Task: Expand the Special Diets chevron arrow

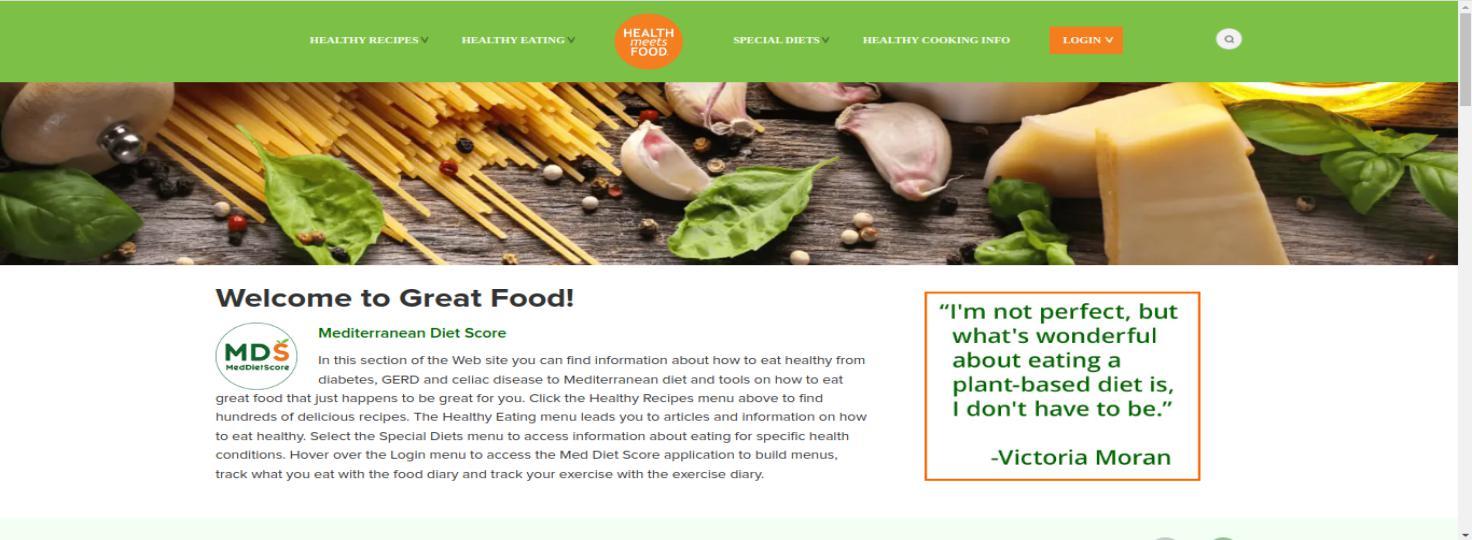Action: [x=826, y=40]
